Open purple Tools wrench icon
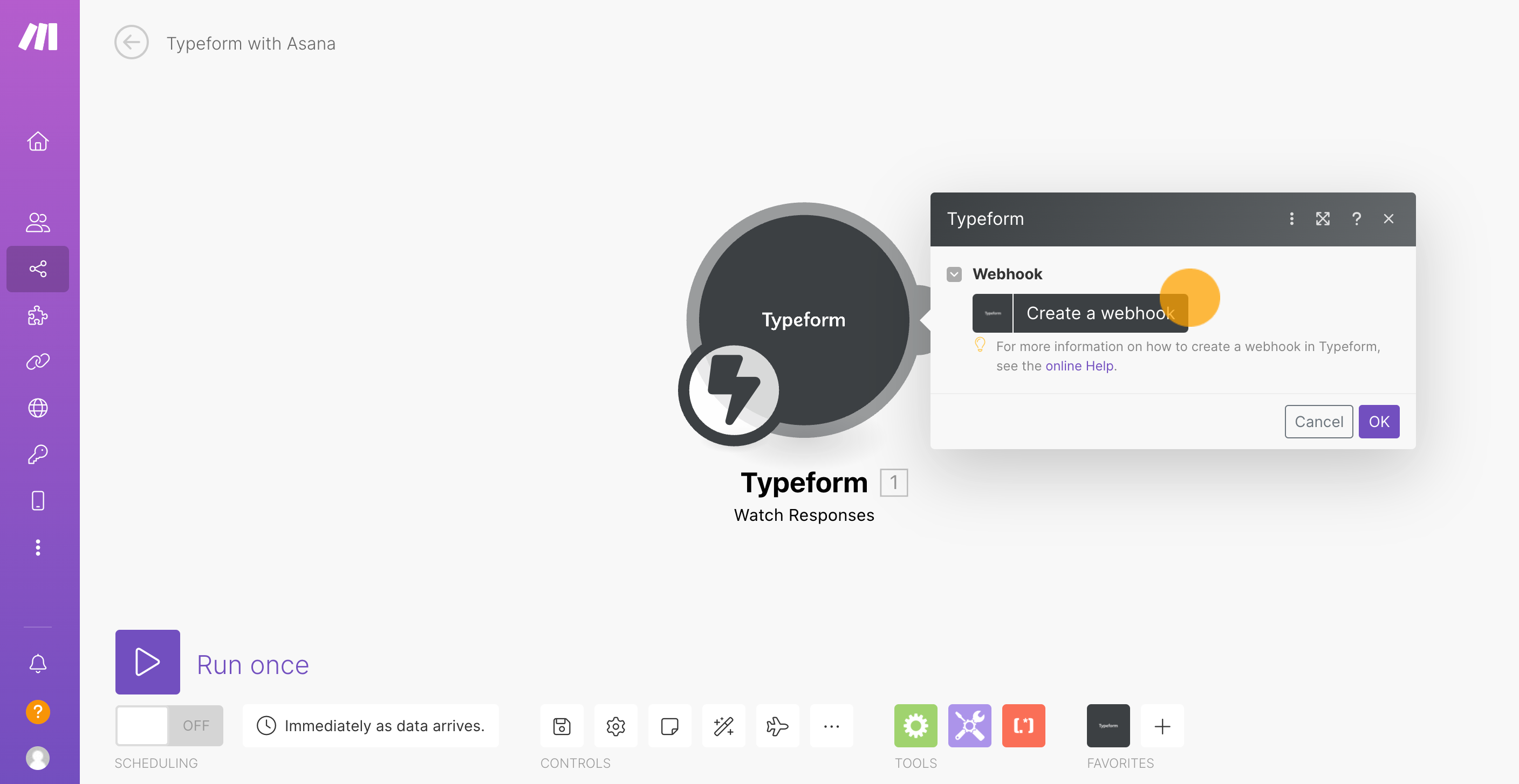The width and height of the screenshot is (1519, 784). 969,726
